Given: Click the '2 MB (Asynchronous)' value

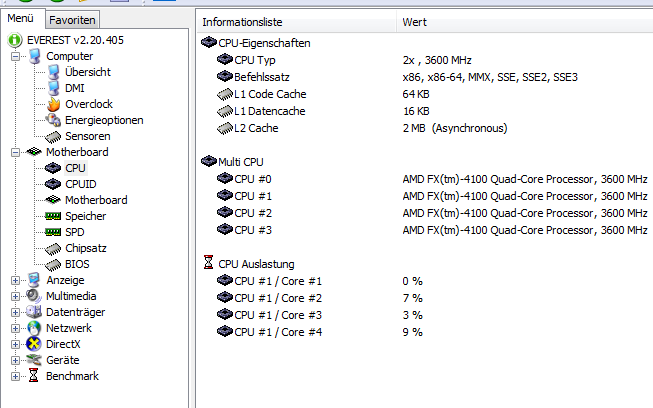Looking at the screenshot, I should click(x=455, y=128).
